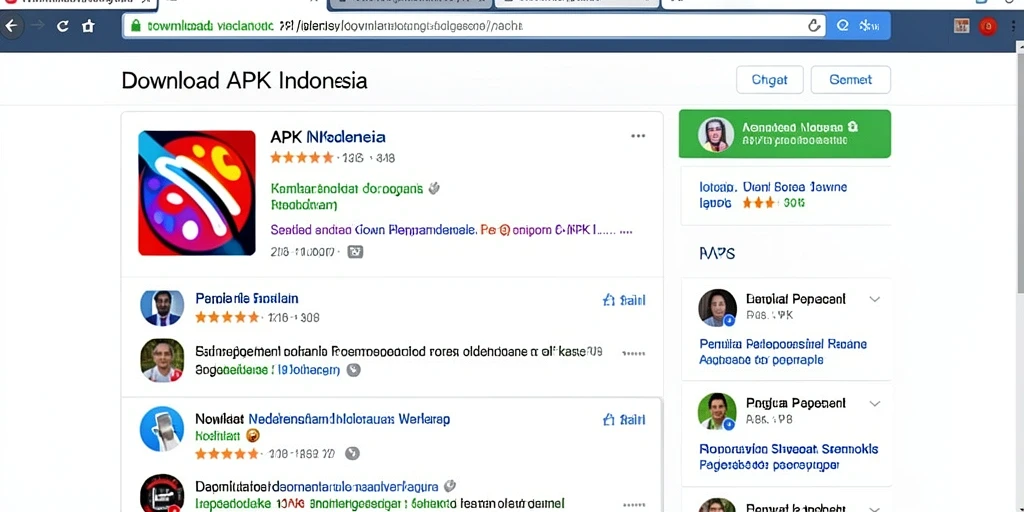Click the small image icon under APK description
This screenshot has width=1024, height=512.
click(355, 251)
